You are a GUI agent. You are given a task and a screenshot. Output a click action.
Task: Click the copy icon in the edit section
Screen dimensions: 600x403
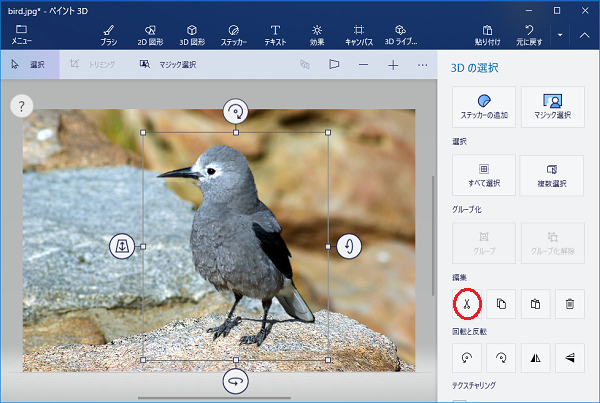[500, 302]
